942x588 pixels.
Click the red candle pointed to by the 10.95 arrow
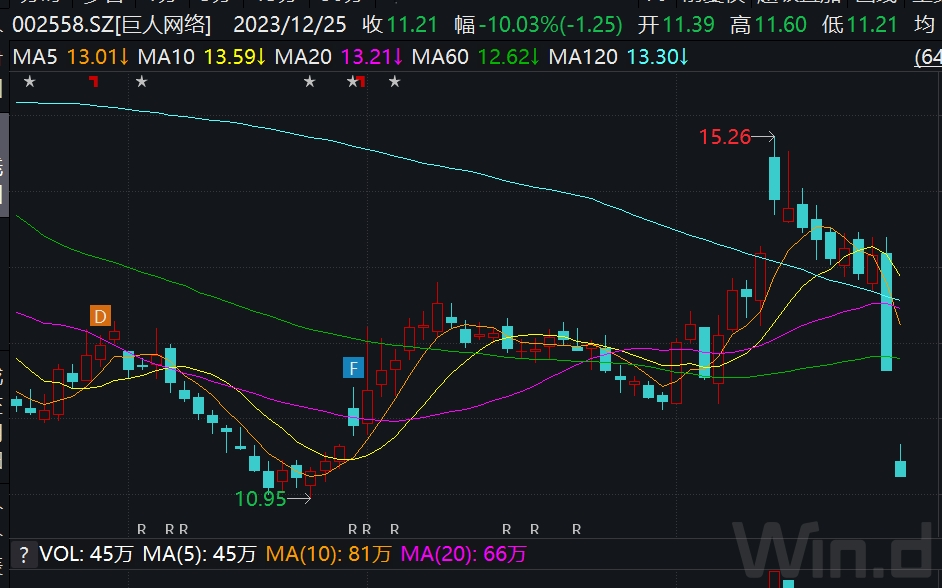point(310,479)
